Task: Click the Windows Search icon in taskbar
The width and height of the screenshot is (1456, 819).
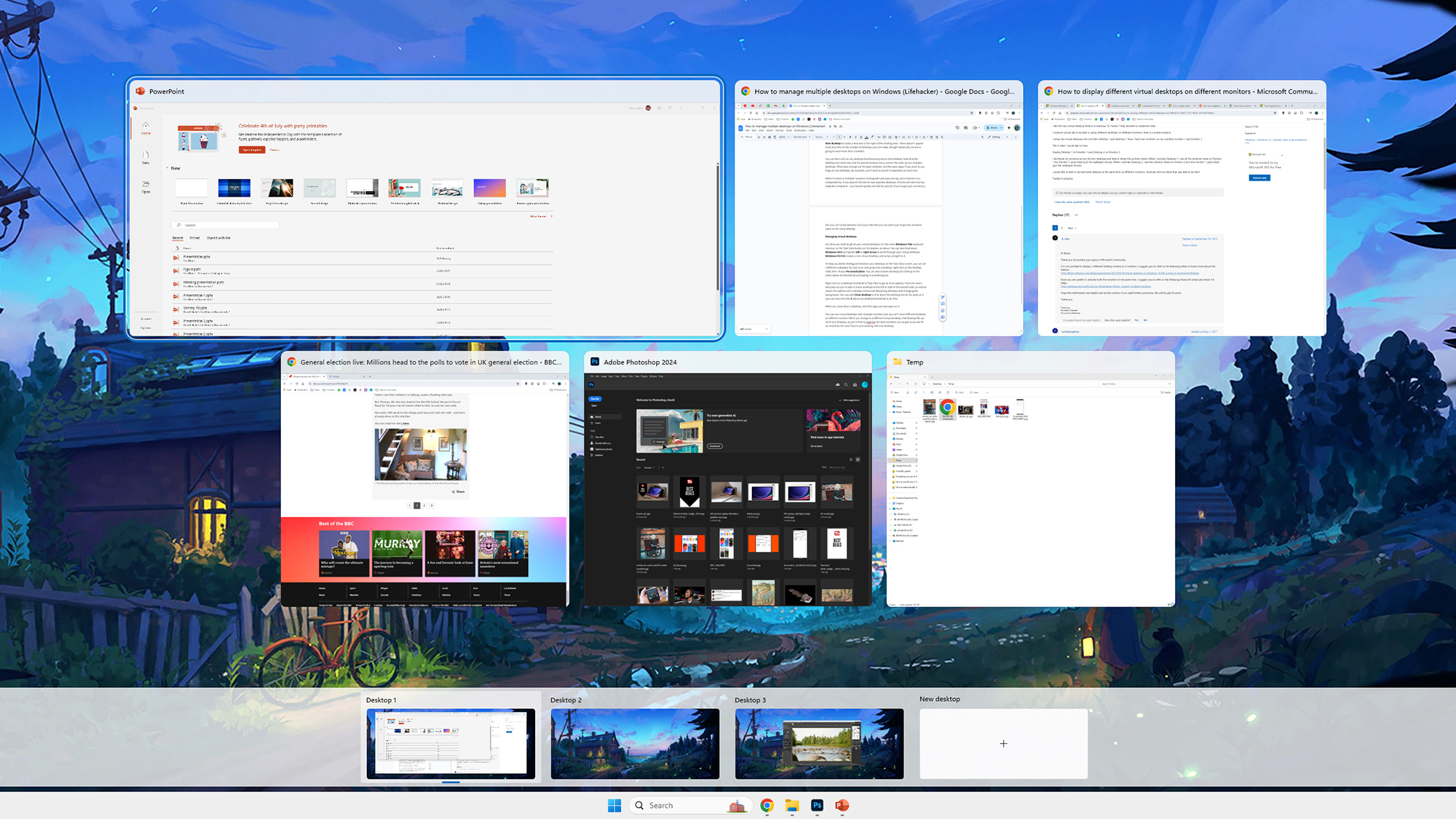Action: click(x=639, y=805)
